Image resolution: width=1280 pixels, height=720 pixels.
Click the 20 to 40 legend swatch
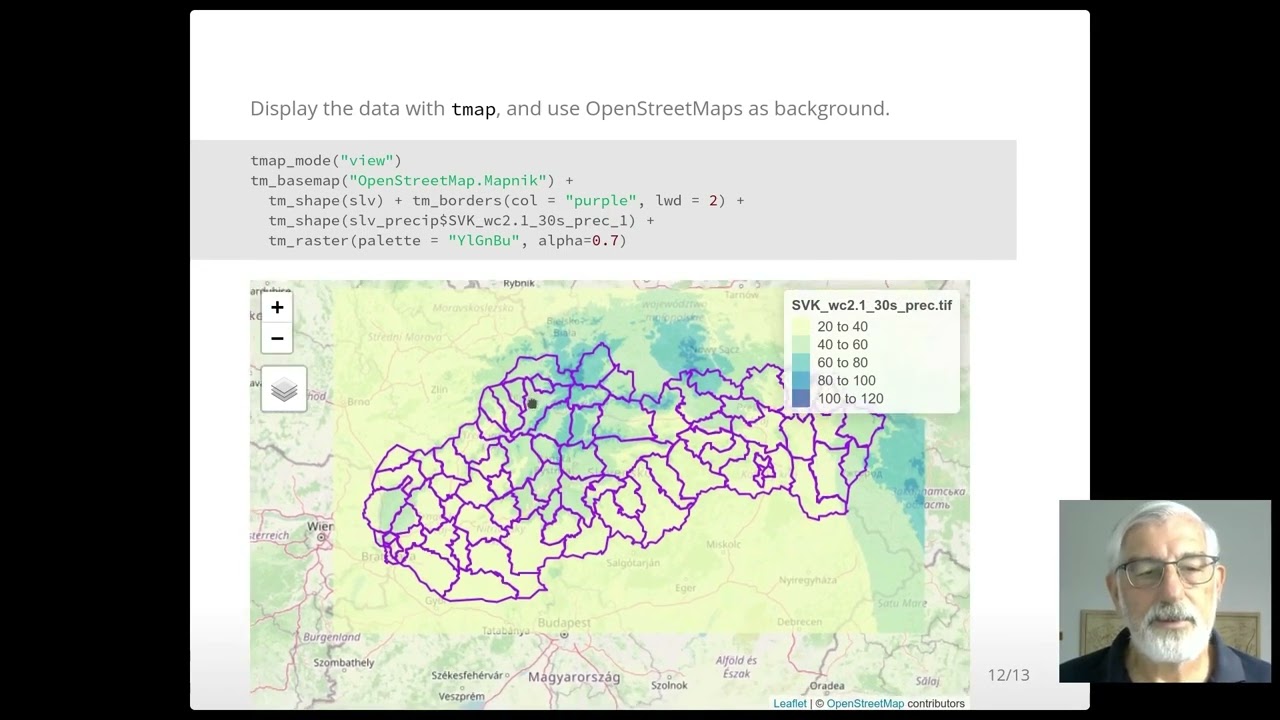click(x=801, y=327)
